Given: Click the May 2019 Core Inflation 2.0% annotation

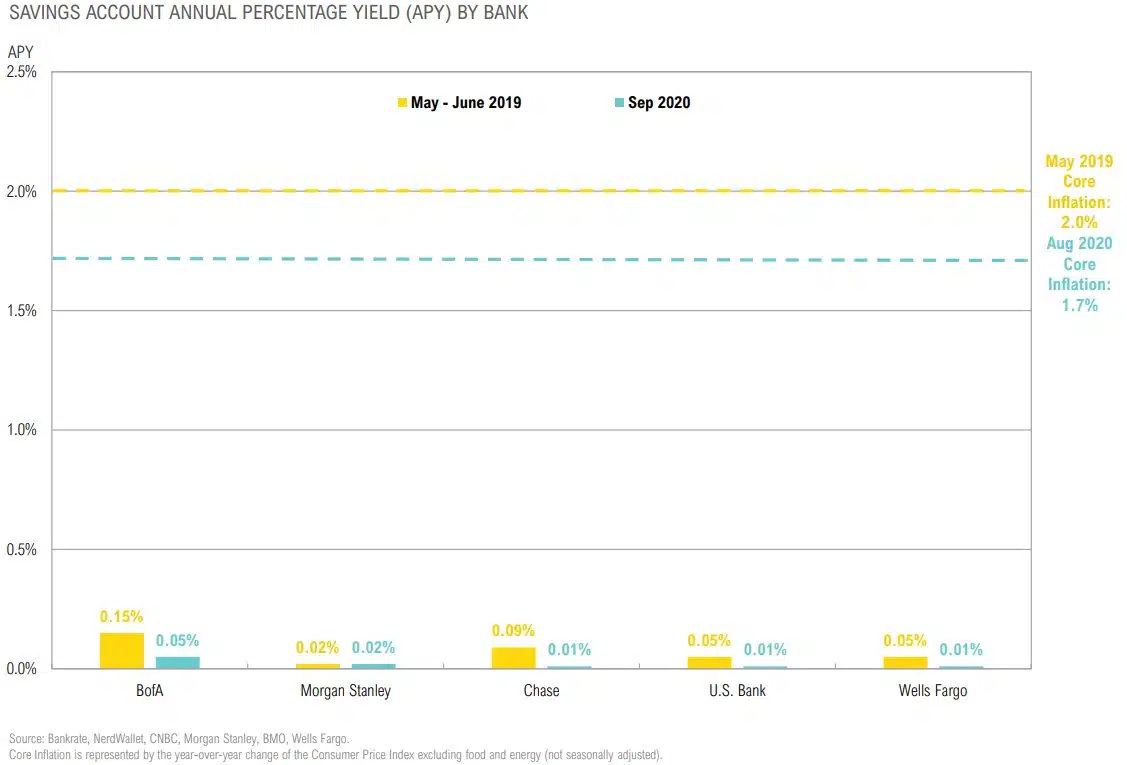Looking at the screenshot, I should click(x=1079, y=191).
